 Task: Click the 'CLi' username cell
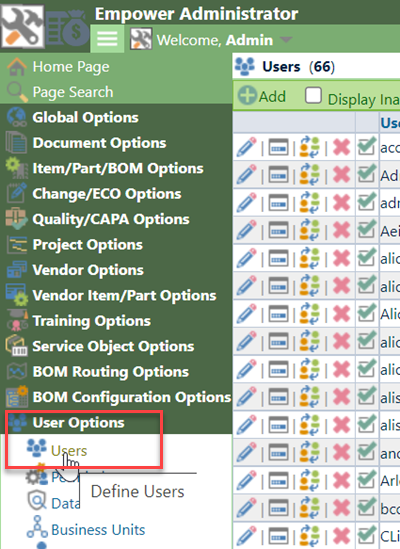click(x=390, y=536)
